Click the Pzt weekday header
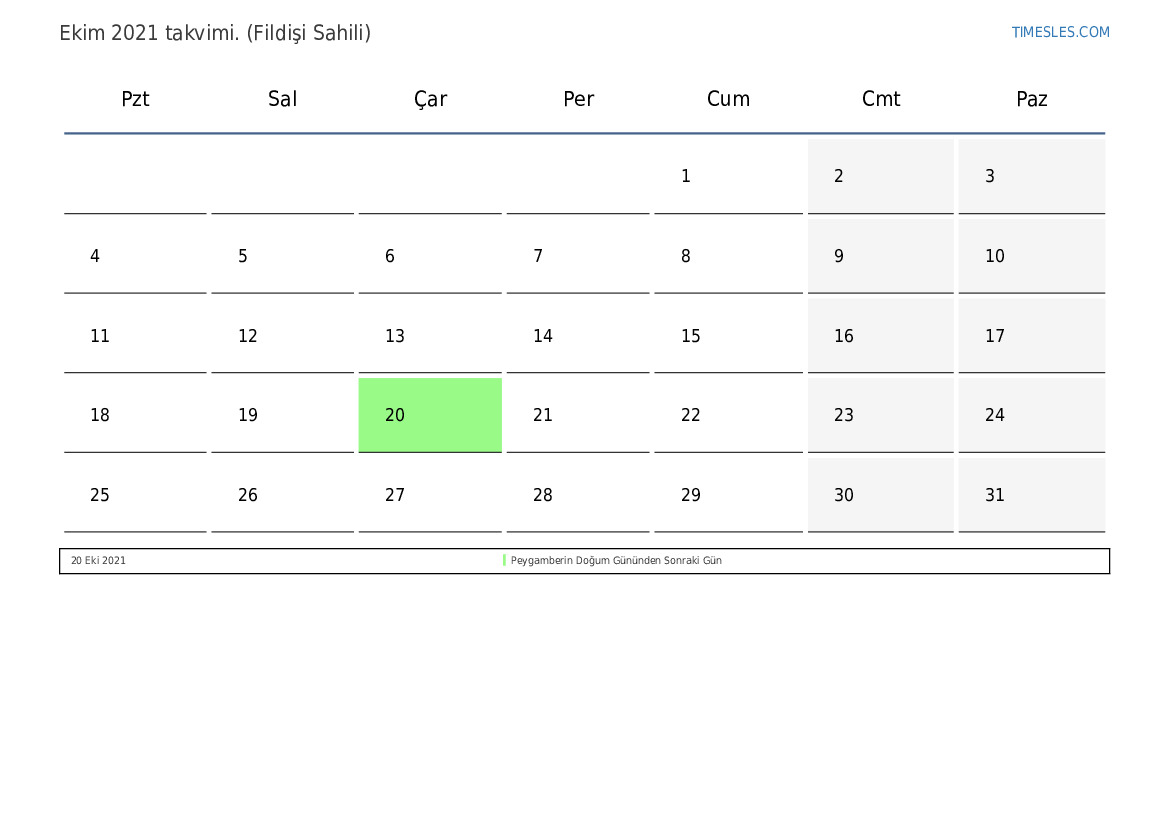The height and width of the screenshot is (827, 1169). coord(135,98)
